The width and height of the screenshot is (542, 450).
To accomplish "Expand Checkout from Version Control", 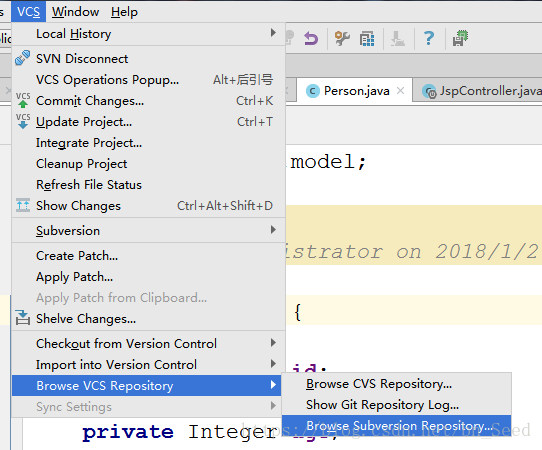I will click(149, 344).
